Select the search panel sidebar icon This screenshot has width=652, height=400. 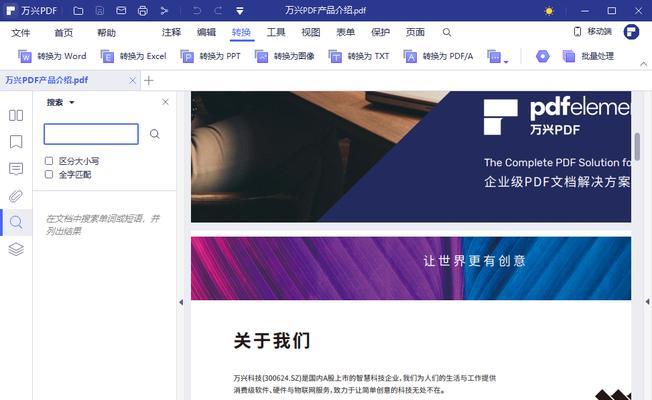[x=16, y=222]
